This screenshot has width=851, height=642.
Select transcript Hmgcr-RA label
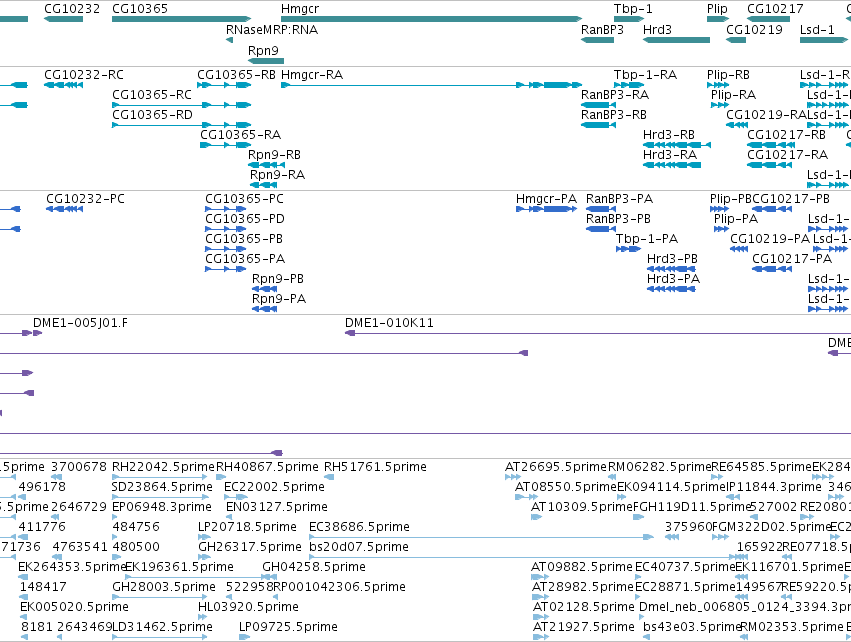pyautogui.click(x=312, y=75)
